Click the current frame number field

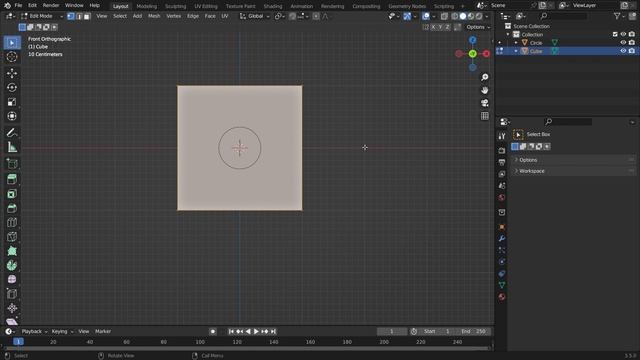click(392, 331)
